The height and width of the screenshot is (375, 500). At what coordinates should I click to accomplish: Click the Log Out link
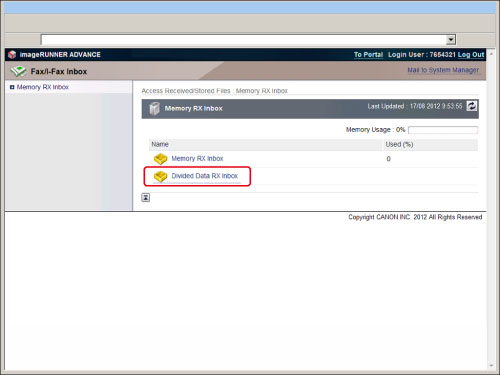[471, 55]
